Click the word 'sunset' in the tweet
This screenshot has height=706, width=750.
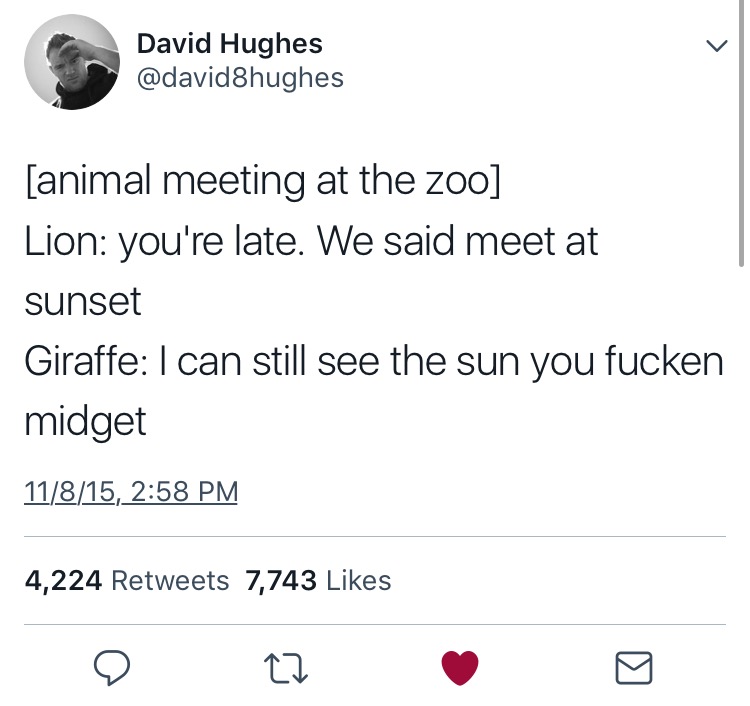84,301
